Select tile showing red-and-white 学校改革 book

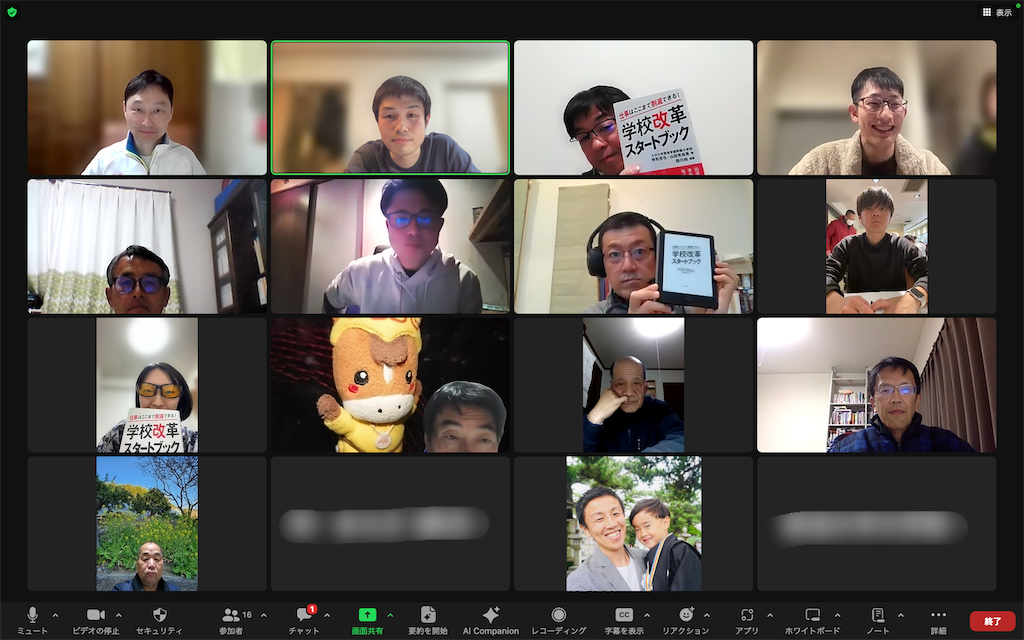click(633, 107)
